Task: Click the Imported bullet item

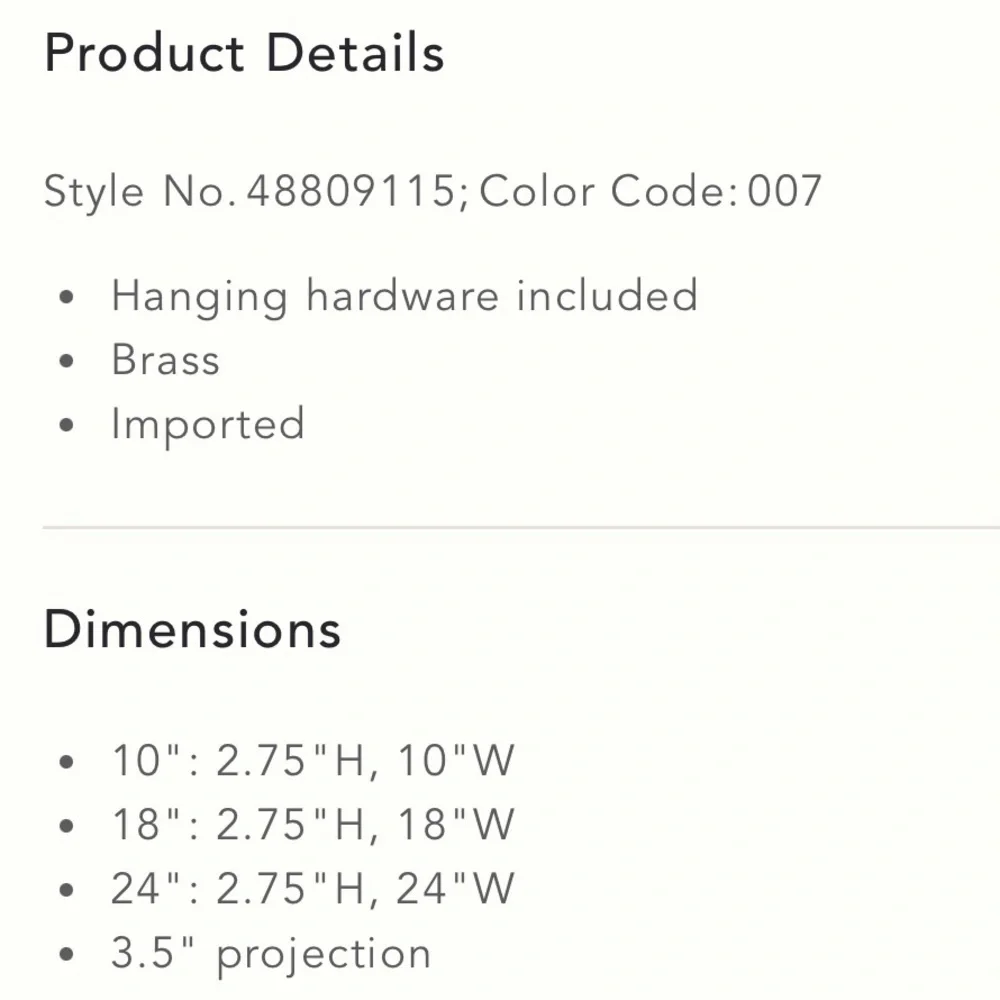Action: point(209,425)
